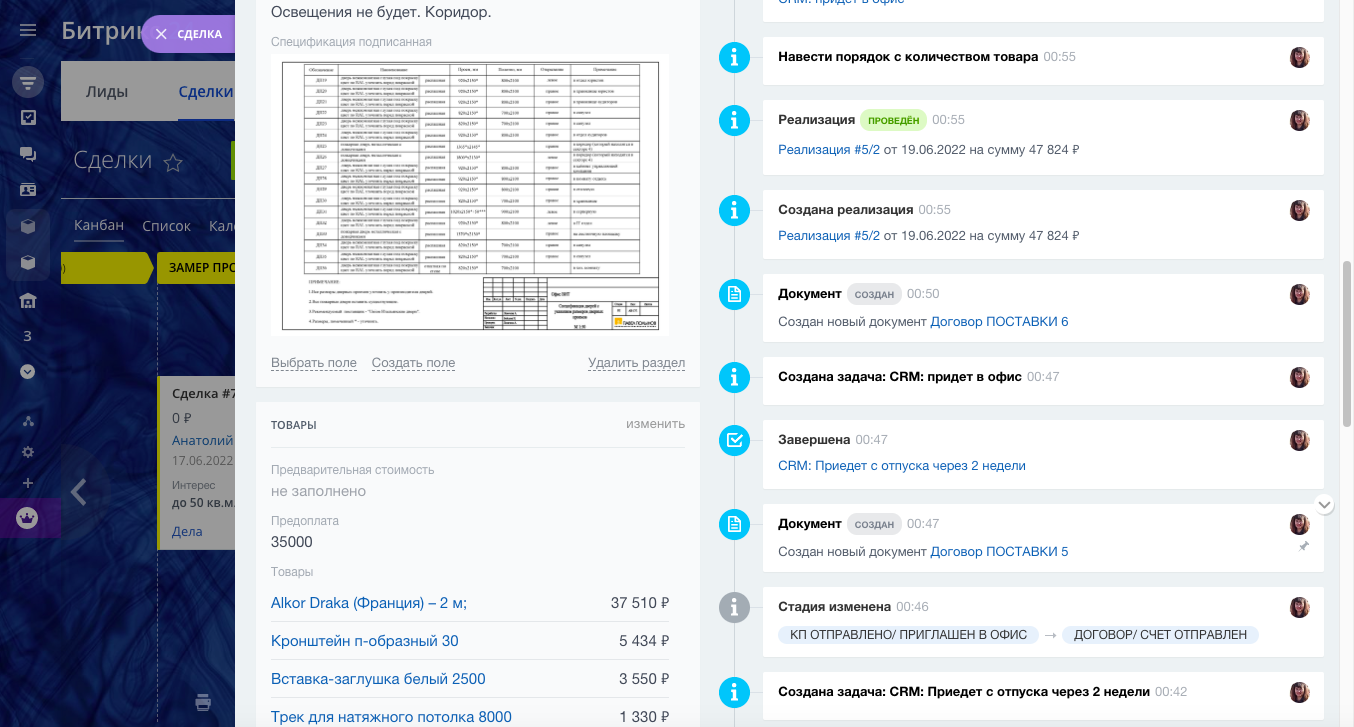1354x727 pixels.
Task: Switch to the Лиды tab
Action: [107, 92]
